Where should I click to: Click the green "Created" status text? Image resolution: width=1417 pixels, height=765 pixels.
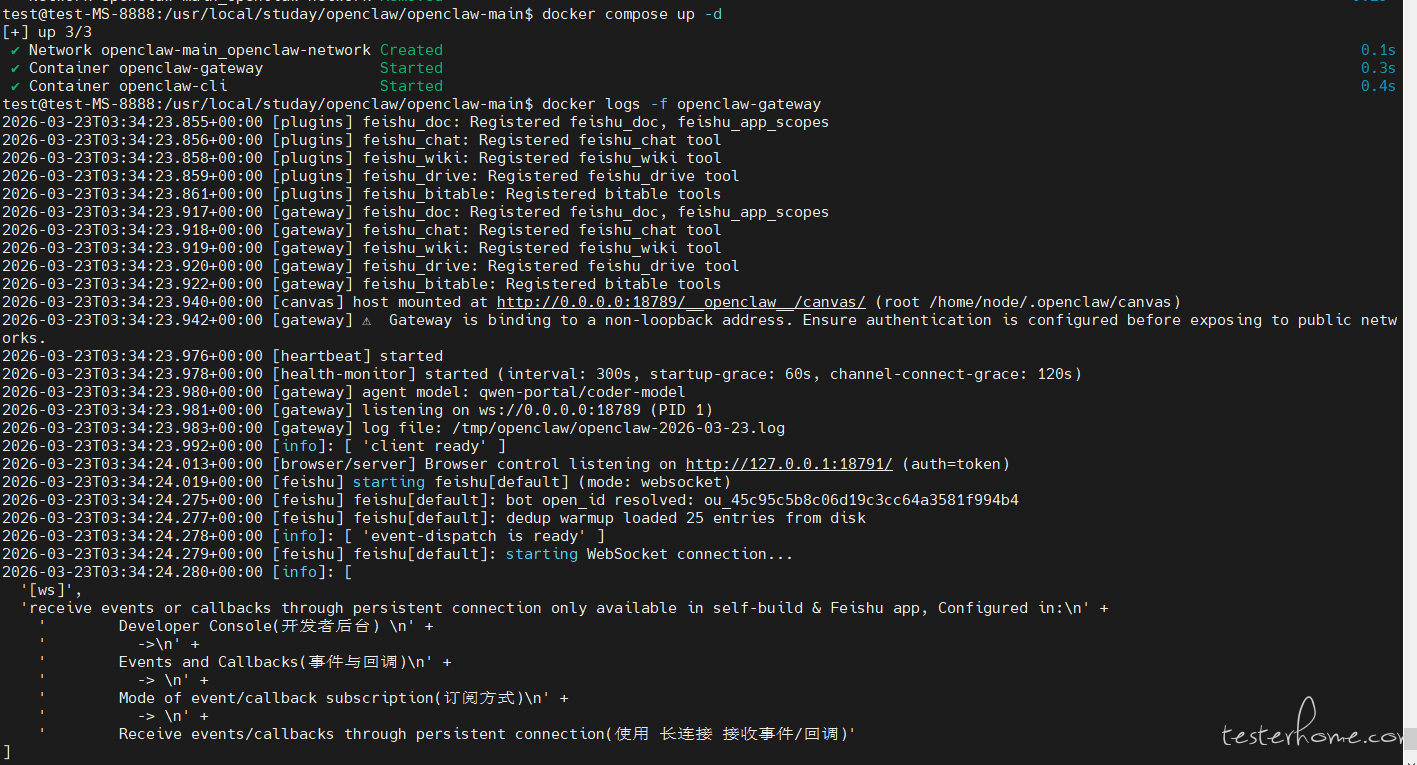411,50
